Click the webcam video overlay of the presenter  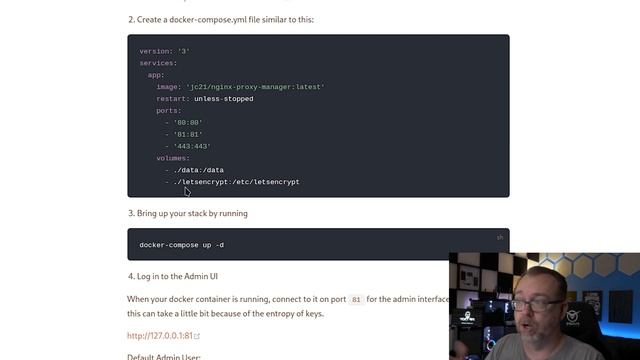544,306
